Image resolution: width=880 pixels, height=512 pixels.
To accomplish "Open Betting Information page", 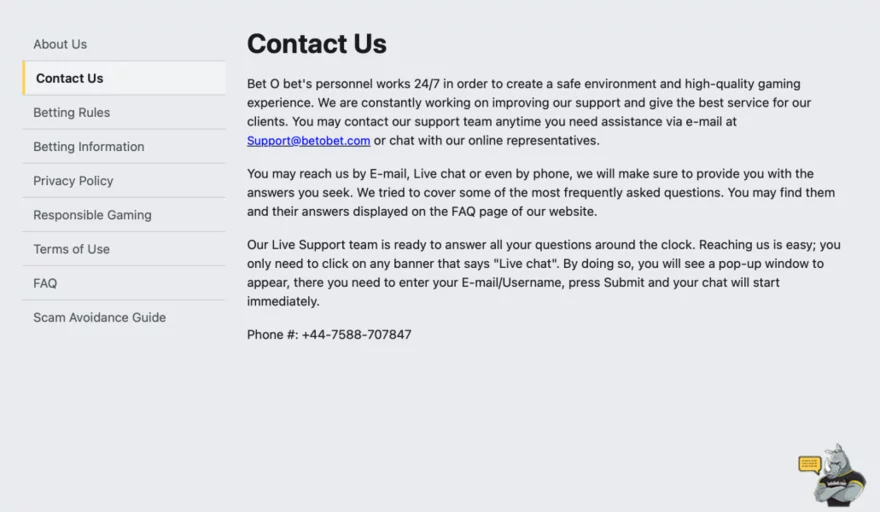I will click(123, 147).
